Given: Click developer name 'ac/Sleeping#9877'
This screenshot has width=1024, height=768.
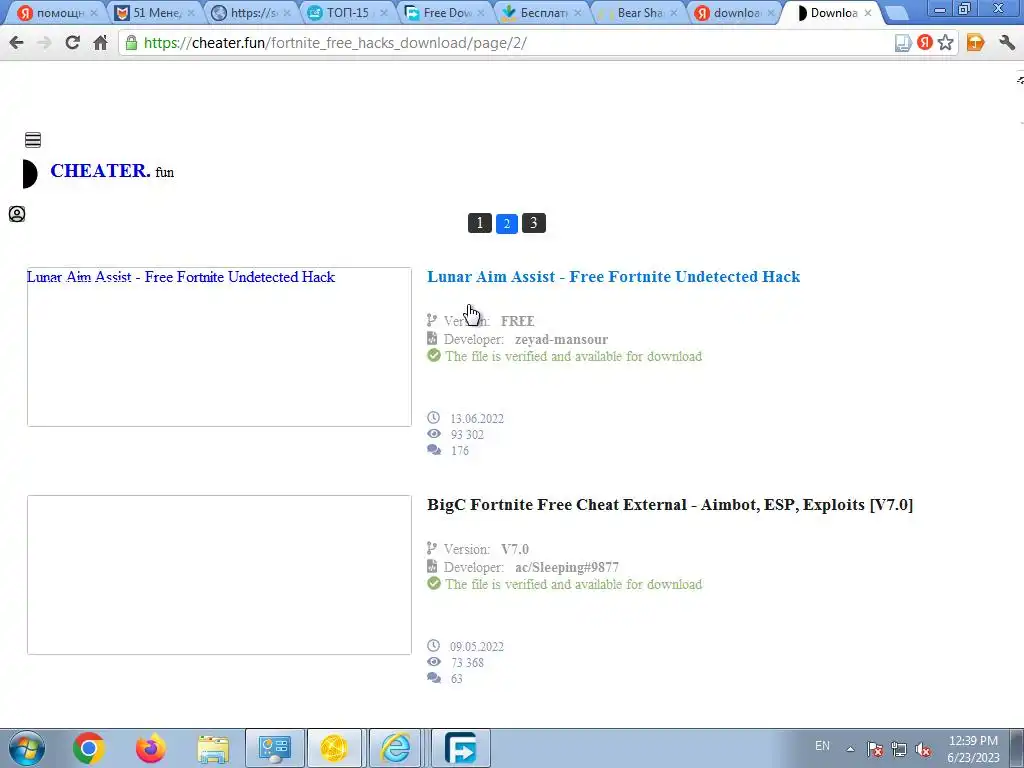Looking at the screenshot, I should click(x=566, y=568).
